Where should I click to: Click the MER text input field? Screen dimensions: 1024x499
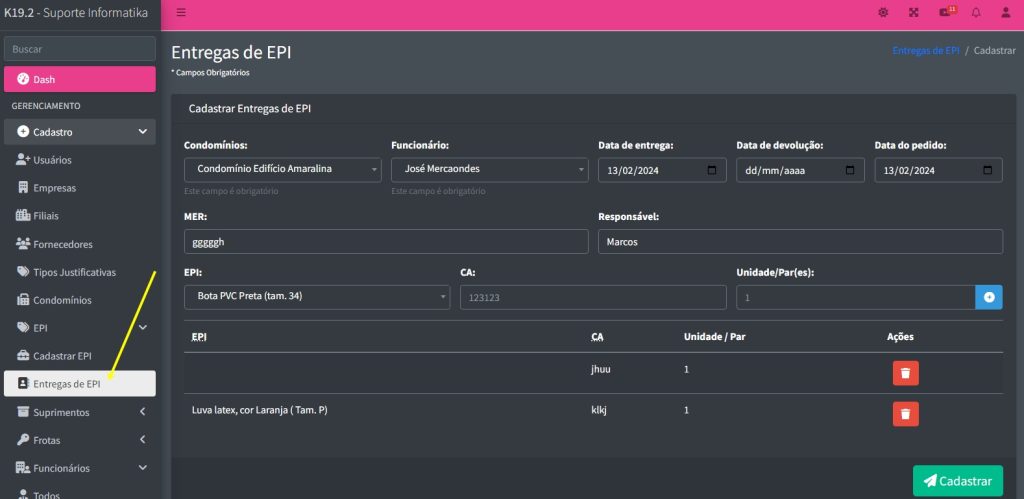point(386,242)
